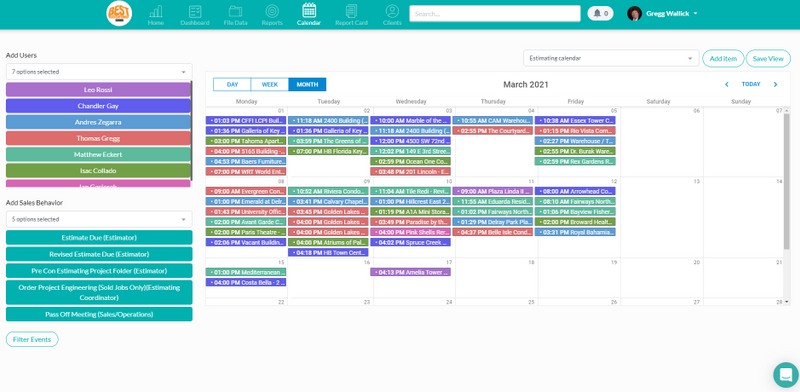
Task: Open the chat support bubble
Action: tap(786, 375)
